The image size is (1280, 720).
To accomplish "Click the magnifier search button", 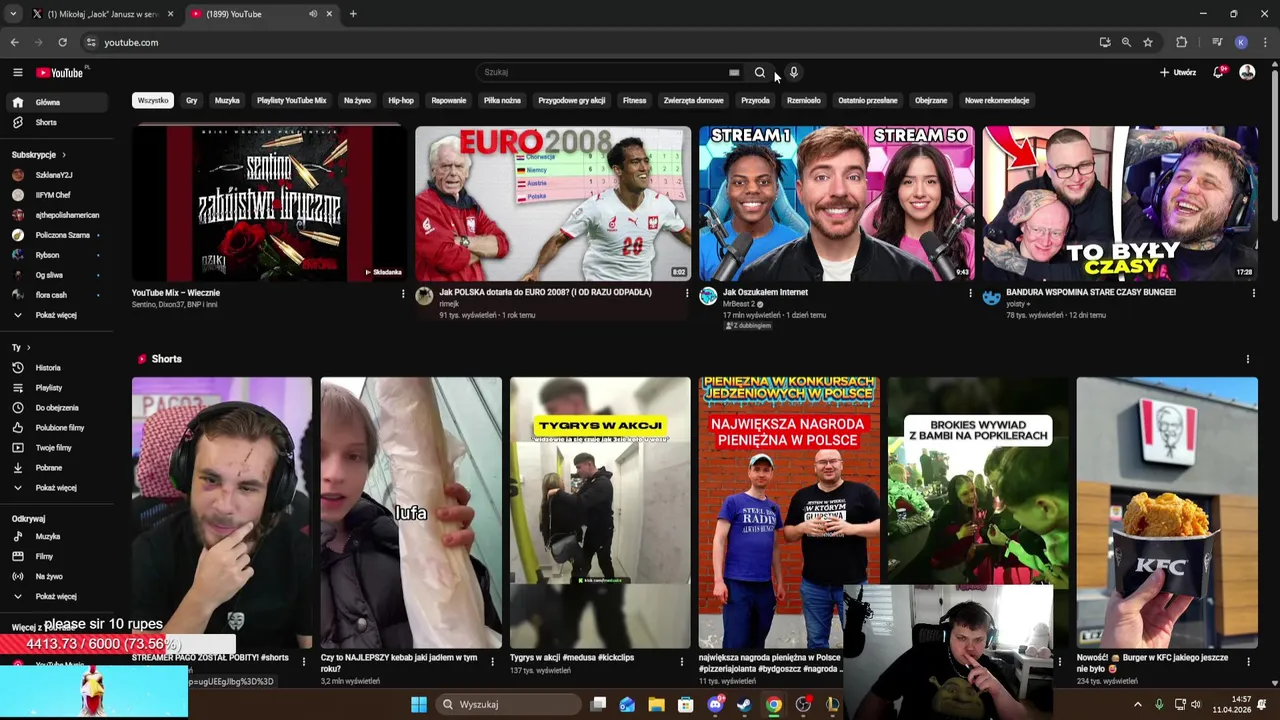I will pos(760,72).
